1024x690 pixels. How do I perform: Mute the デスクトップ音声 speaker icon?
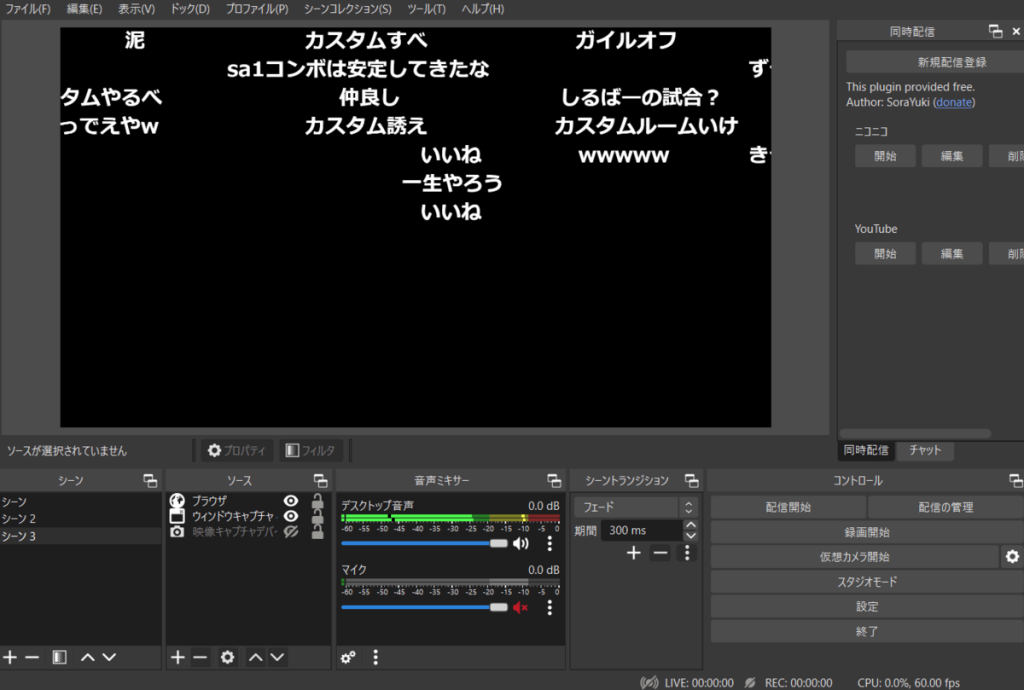click(x=520, y=544)
